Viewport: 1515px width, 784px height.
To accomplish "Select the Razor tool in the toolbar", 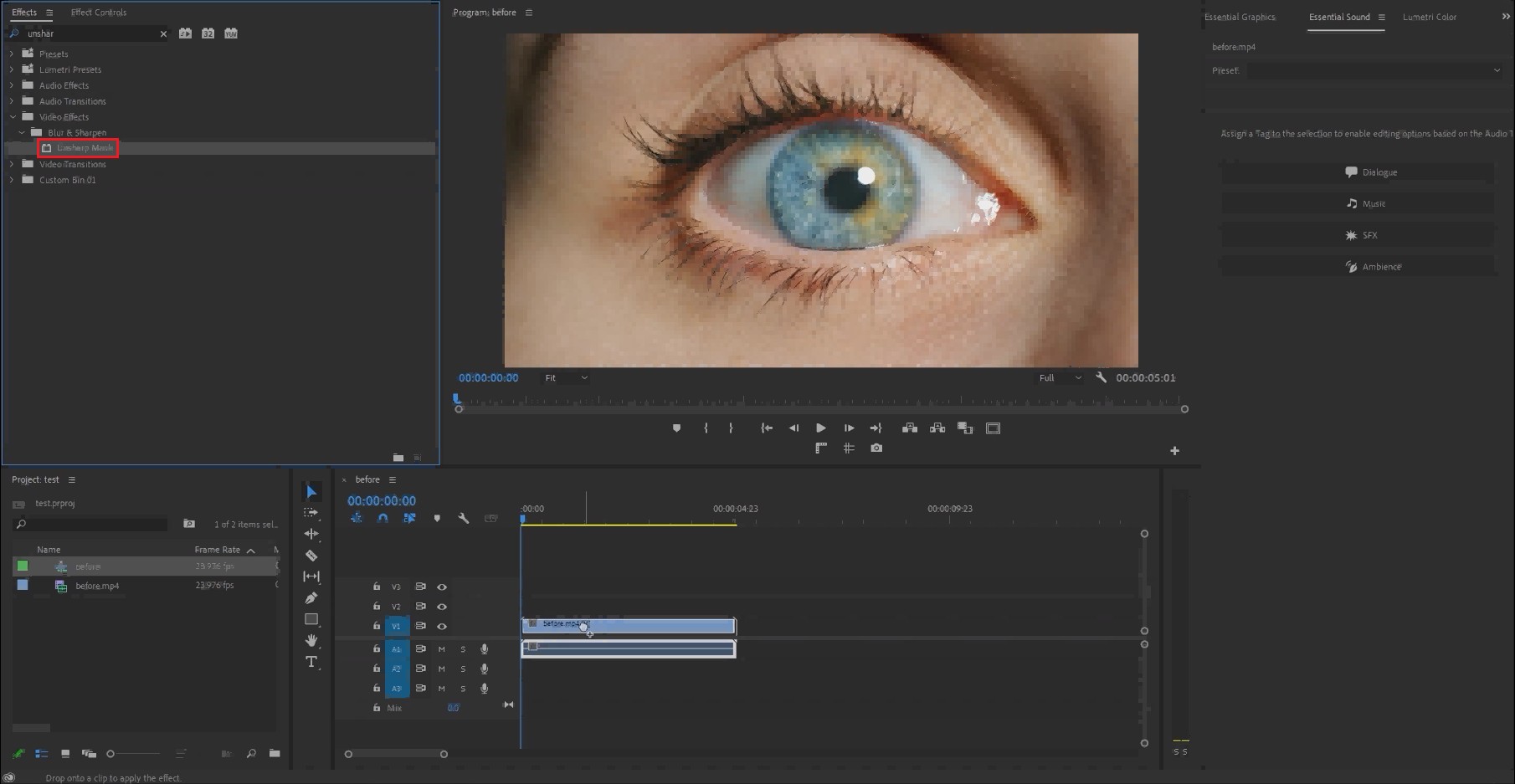I will pos(311,556).
